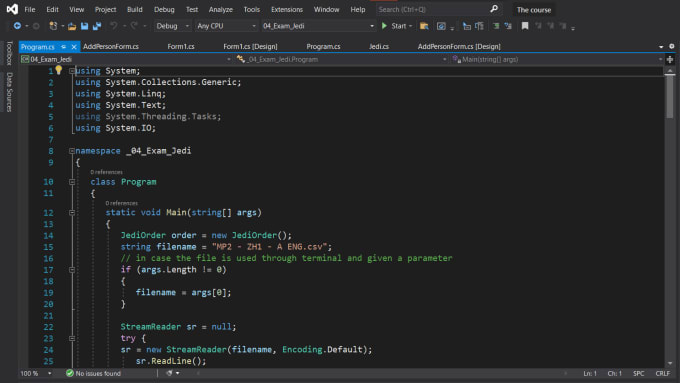Click the green No issues found checkmark
Screen dimensions: 680x383
pyautogui.click(x=69, y=373)
